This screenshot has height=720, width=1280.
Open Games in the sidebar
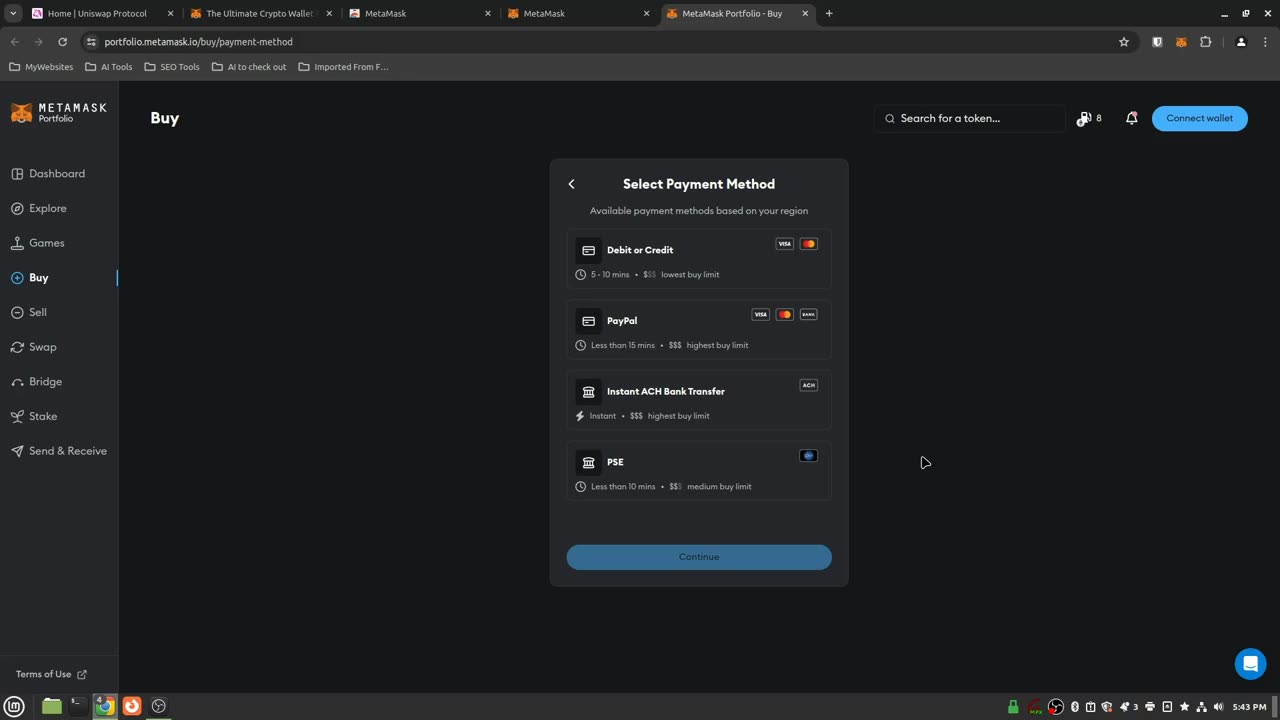pos(38,243)
